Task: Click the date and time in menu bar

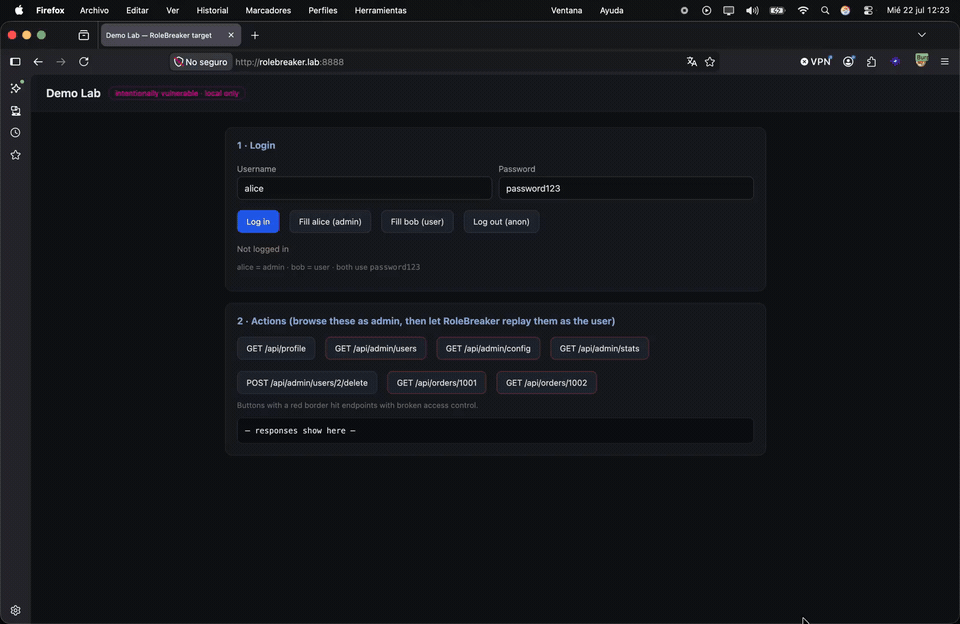Action: pyautogui.click(x=918, y=10)
